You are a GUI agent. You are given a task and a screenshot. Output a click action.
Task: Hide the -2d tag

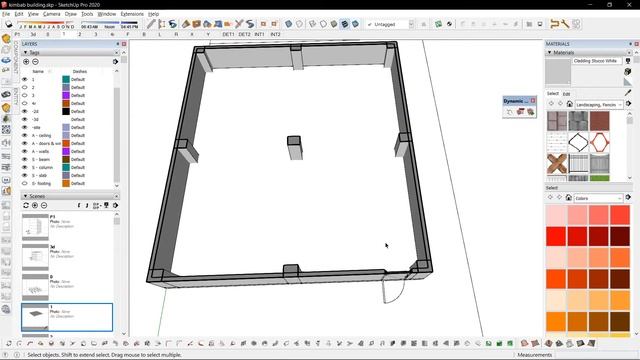coord(24,111)
